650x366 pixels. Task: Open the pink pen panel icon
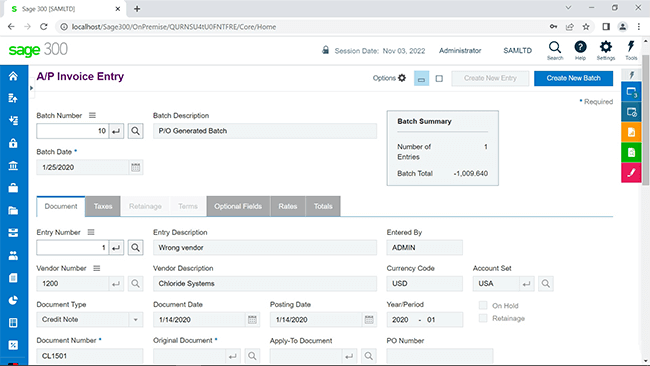click(631, 172)
